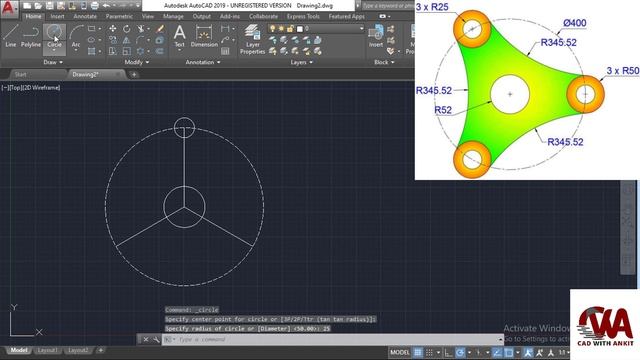This screenshot has width=640, height=360.
Task: Click the Linear dimension icon
Action: [224, 29]
